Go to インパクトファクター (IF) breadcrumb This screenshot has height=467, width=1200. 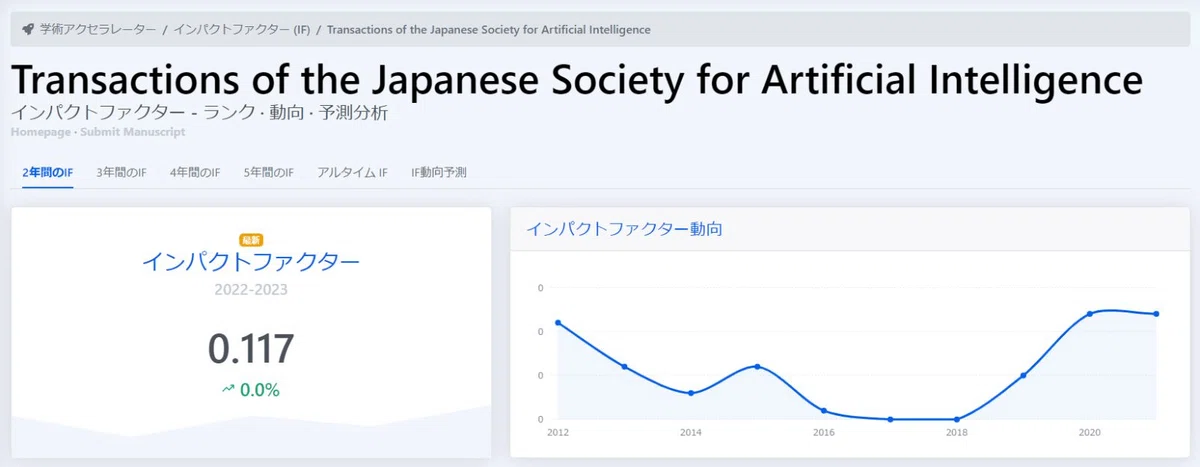241,30
